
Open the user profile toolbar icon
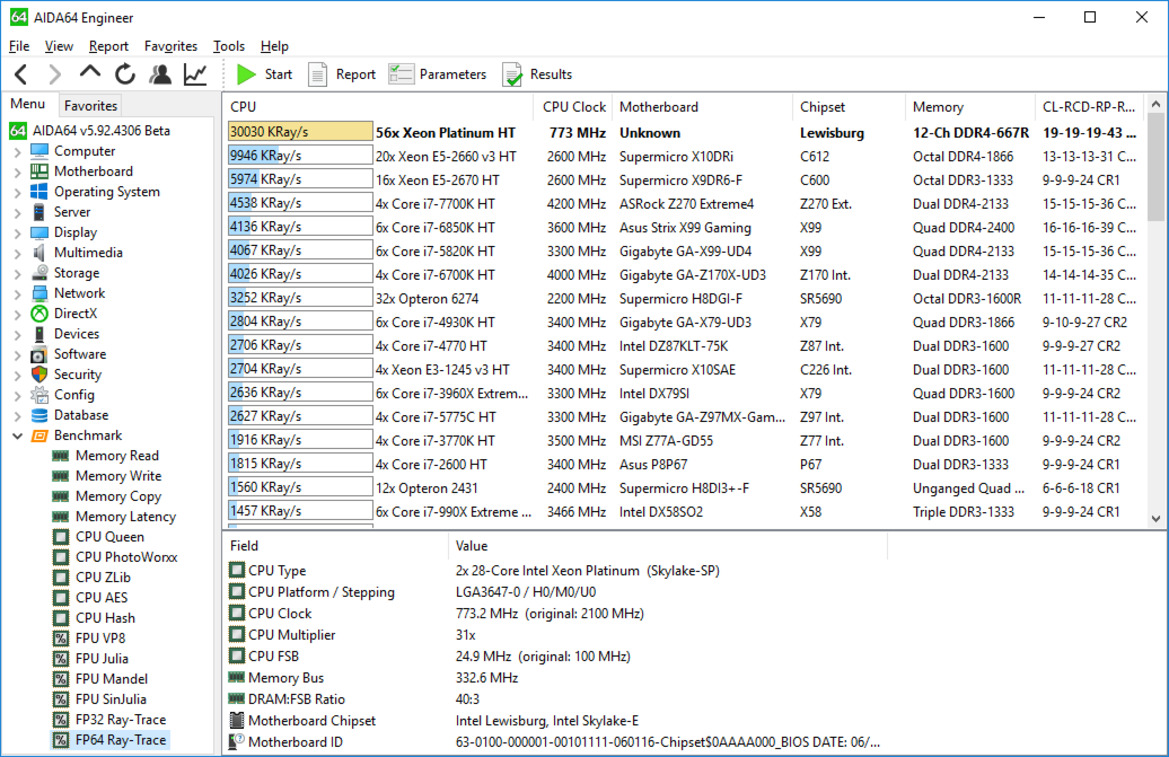point(160,74)
